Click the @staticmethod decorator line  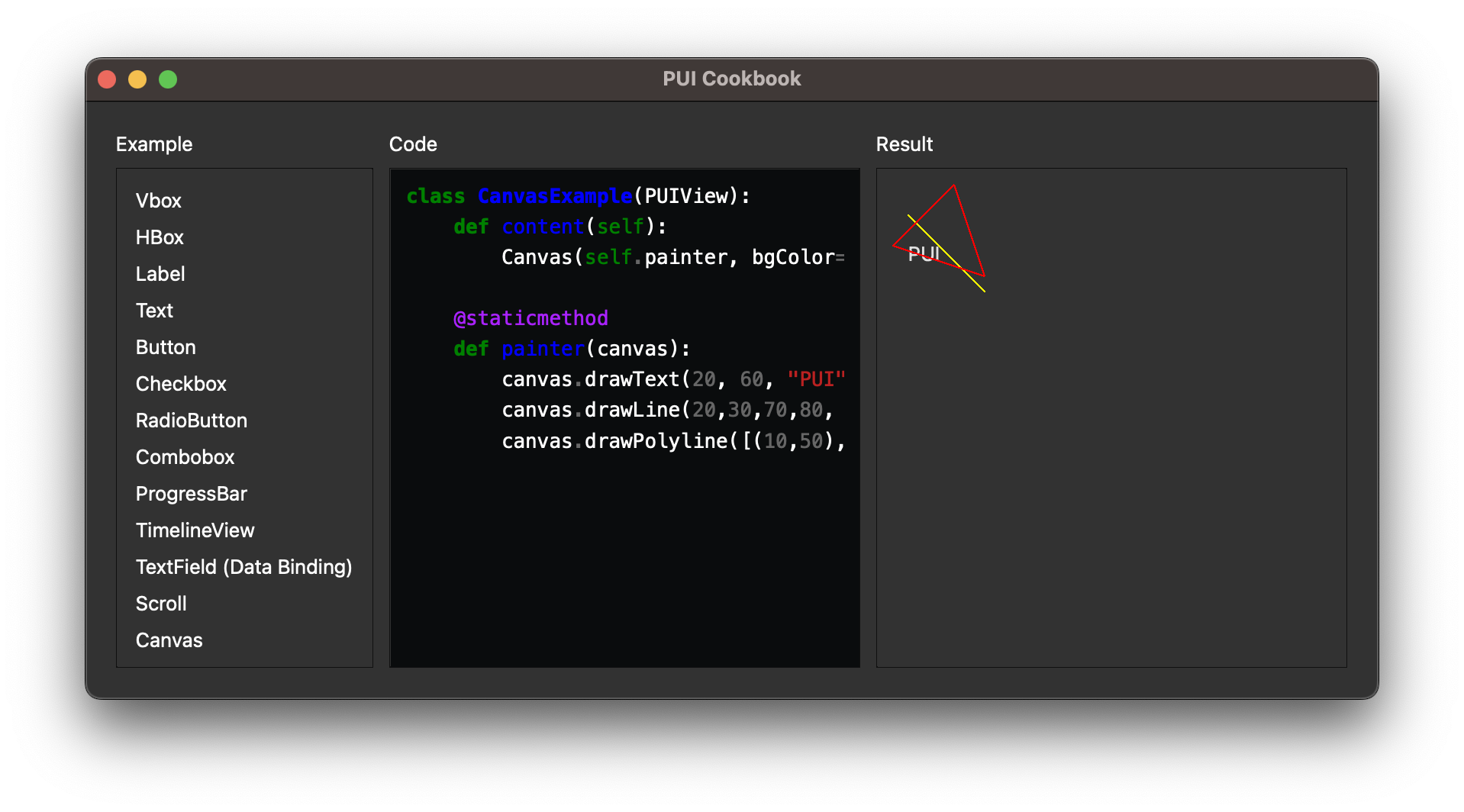click(530, 318)
